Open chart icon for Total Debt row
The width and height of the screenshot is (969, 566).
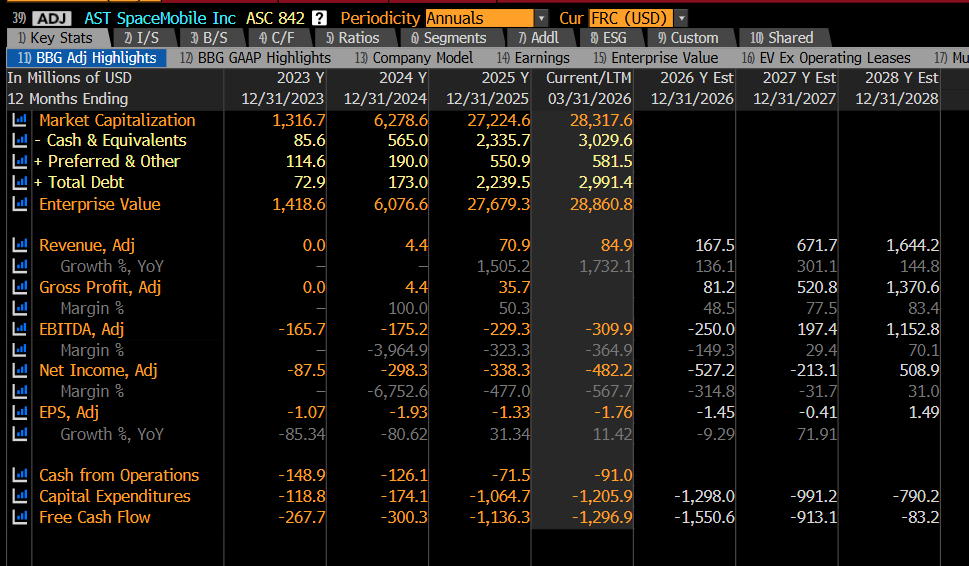click(20, 182)
